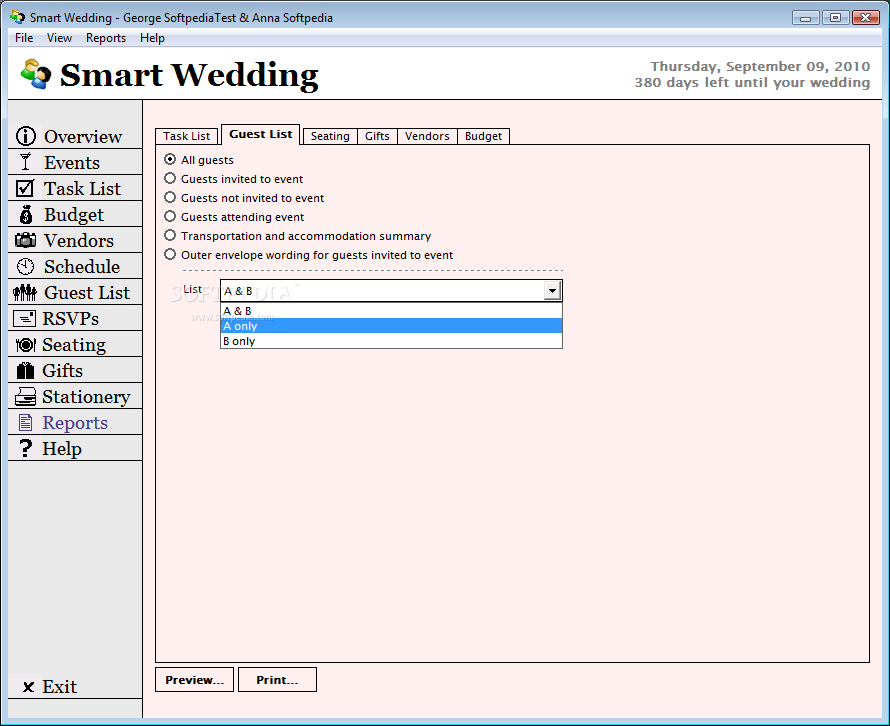This screenshot has height=726, width=890.
Task: Switch to the Budget report tab
Action: [483, 136]
